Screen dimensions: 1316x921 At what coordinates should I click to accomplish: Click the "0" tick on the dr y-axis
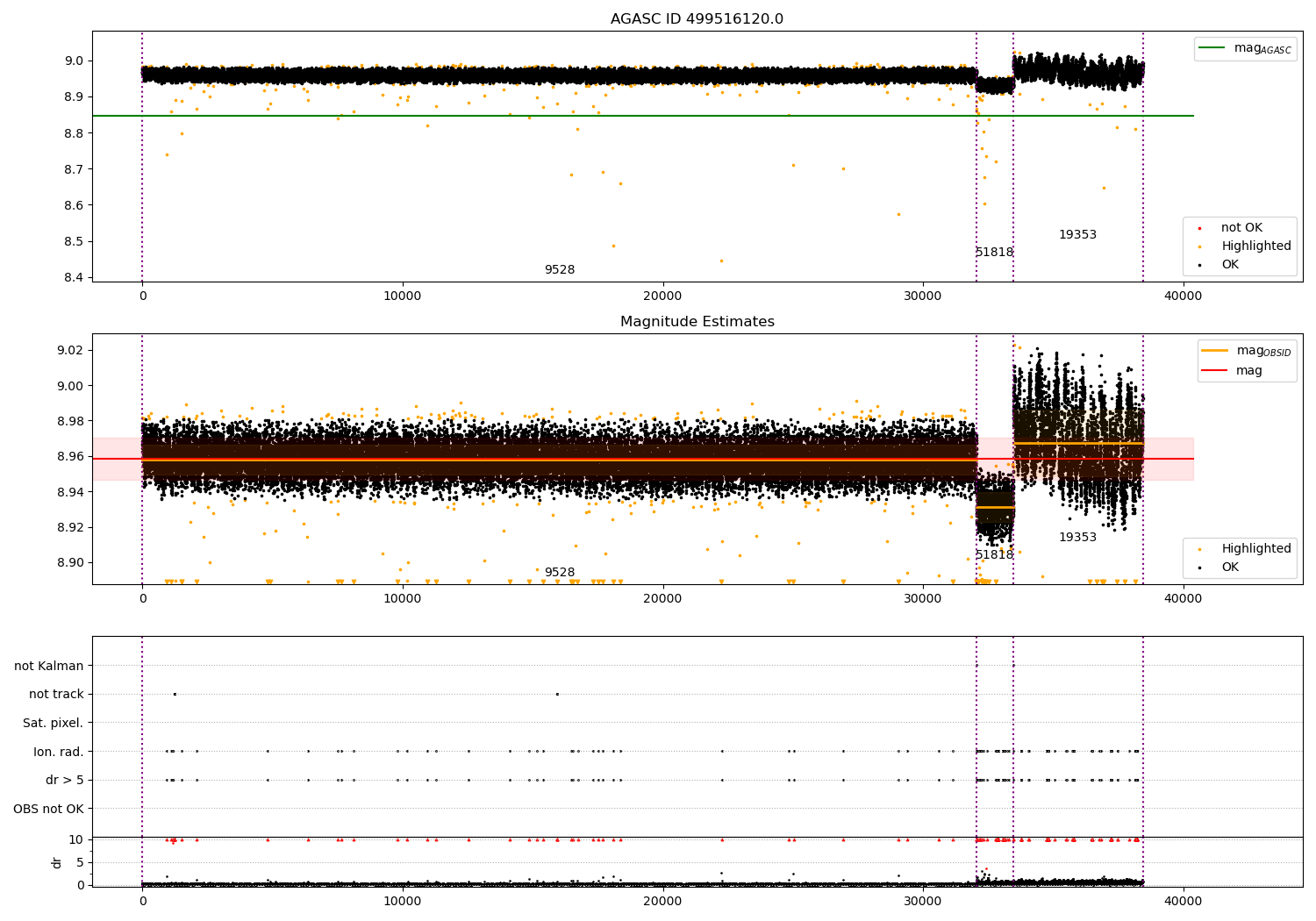(81, 885)
